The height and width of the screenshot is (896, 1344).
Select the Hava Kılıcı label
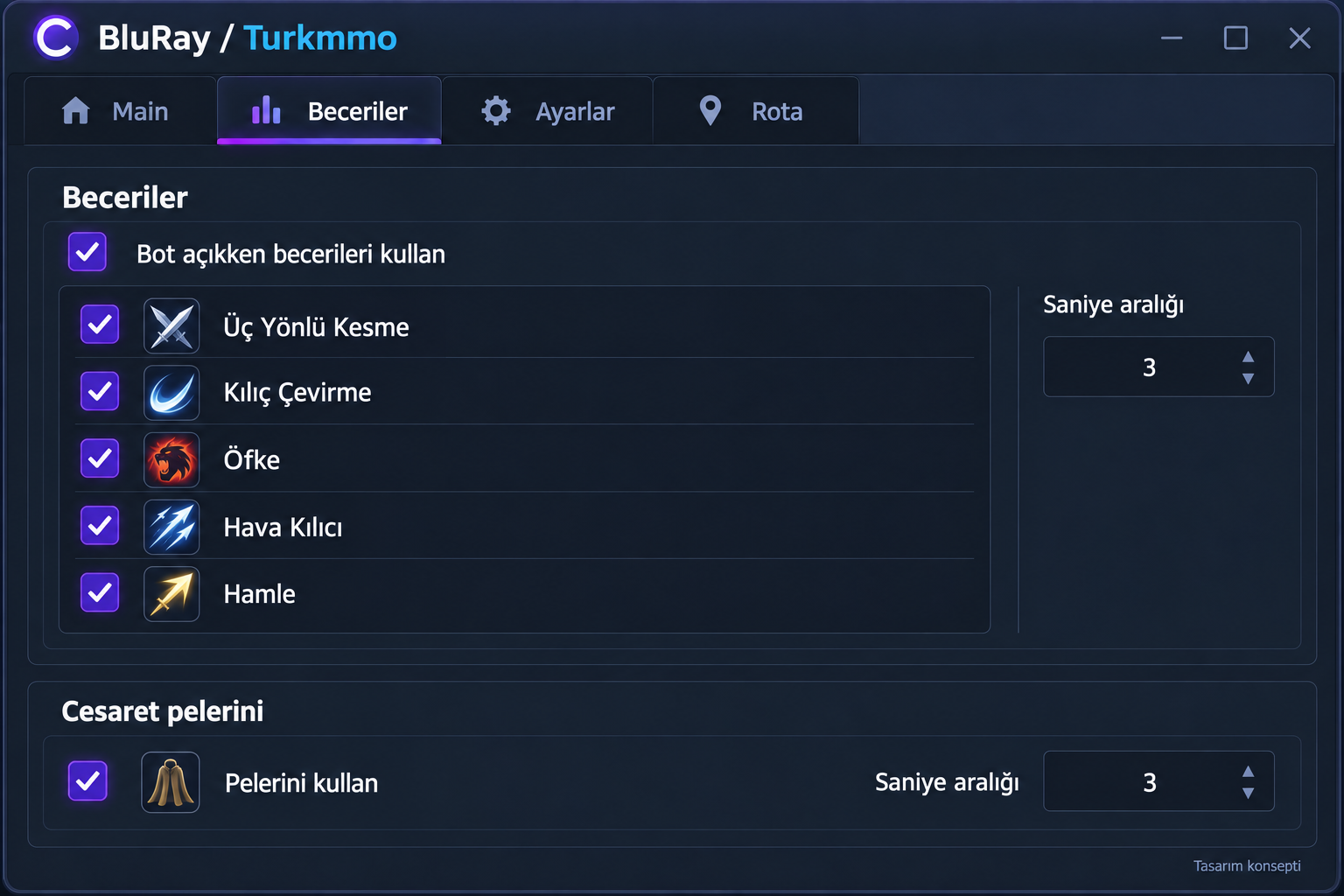click(283, 527)
